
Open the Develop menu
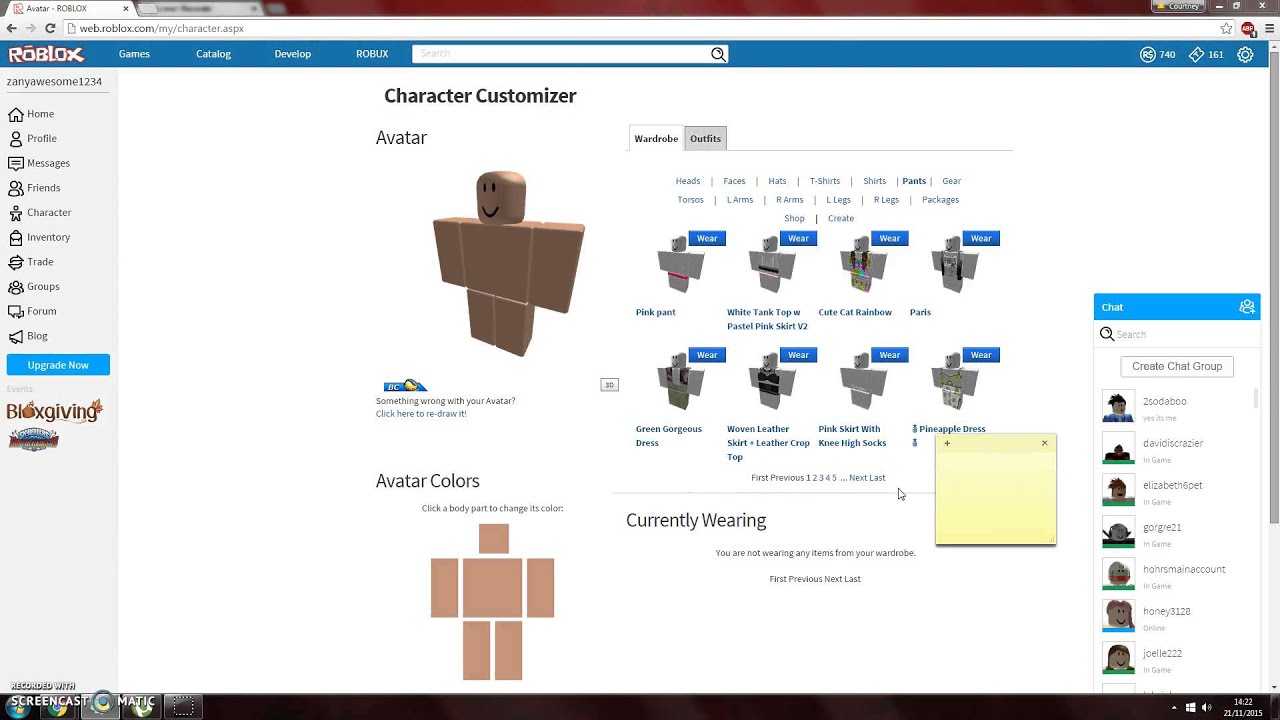click(x=293, y=54)
